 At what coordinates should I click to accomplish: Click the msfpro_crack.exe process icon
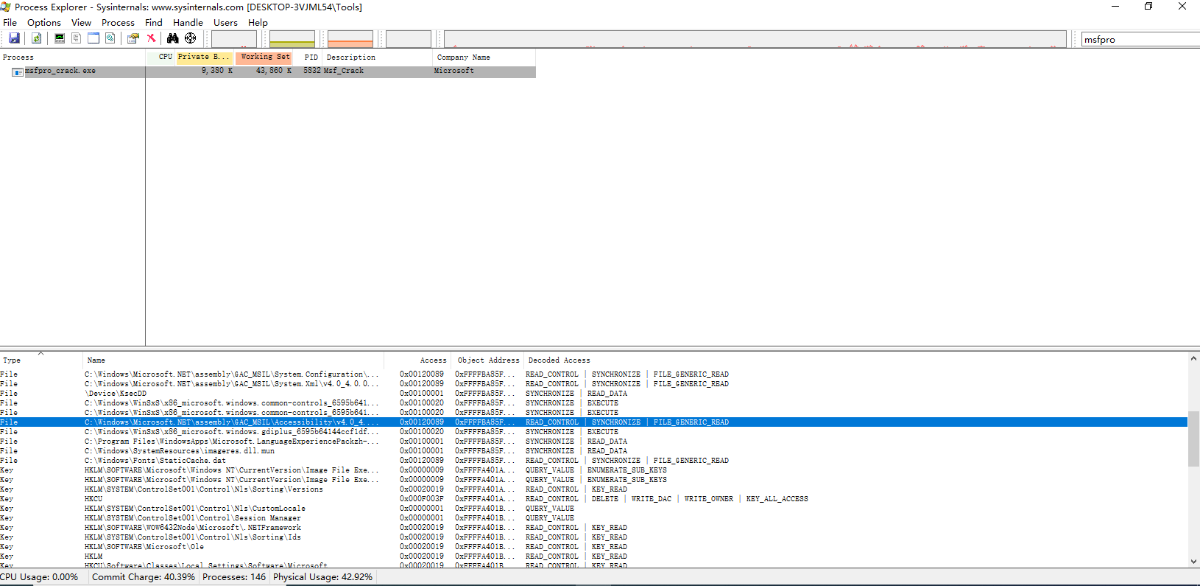pos(18,71)
